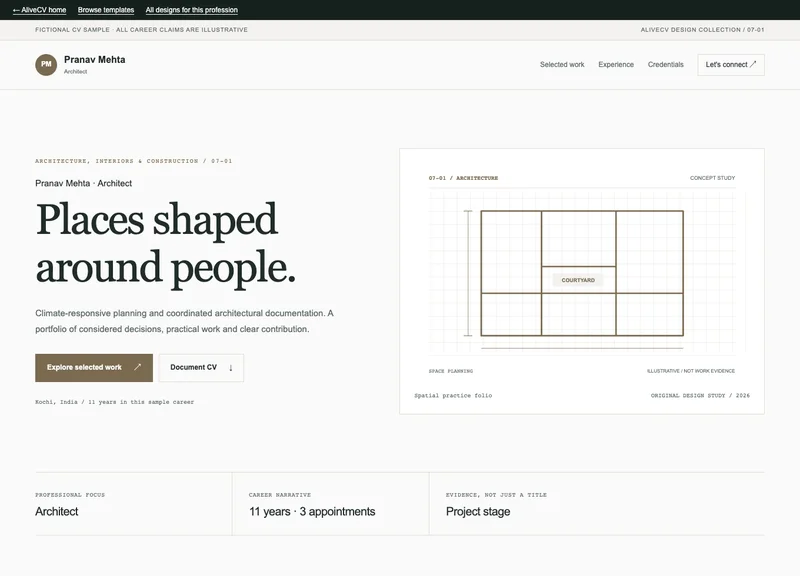Click '11 years · 3 appointments' stat

[x=312, y=512]
